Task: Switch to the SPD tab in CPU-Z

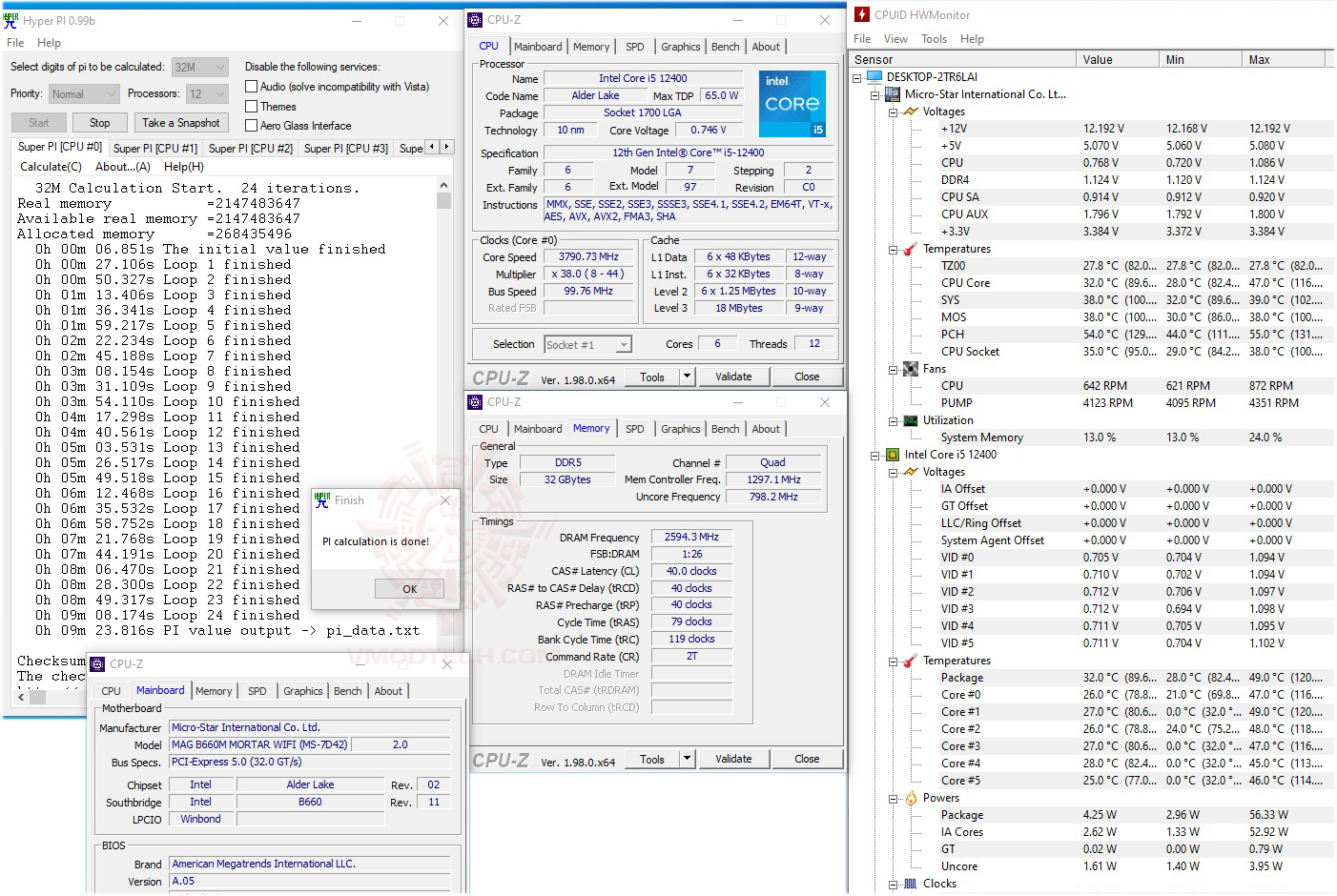Action: click(635, 46)
